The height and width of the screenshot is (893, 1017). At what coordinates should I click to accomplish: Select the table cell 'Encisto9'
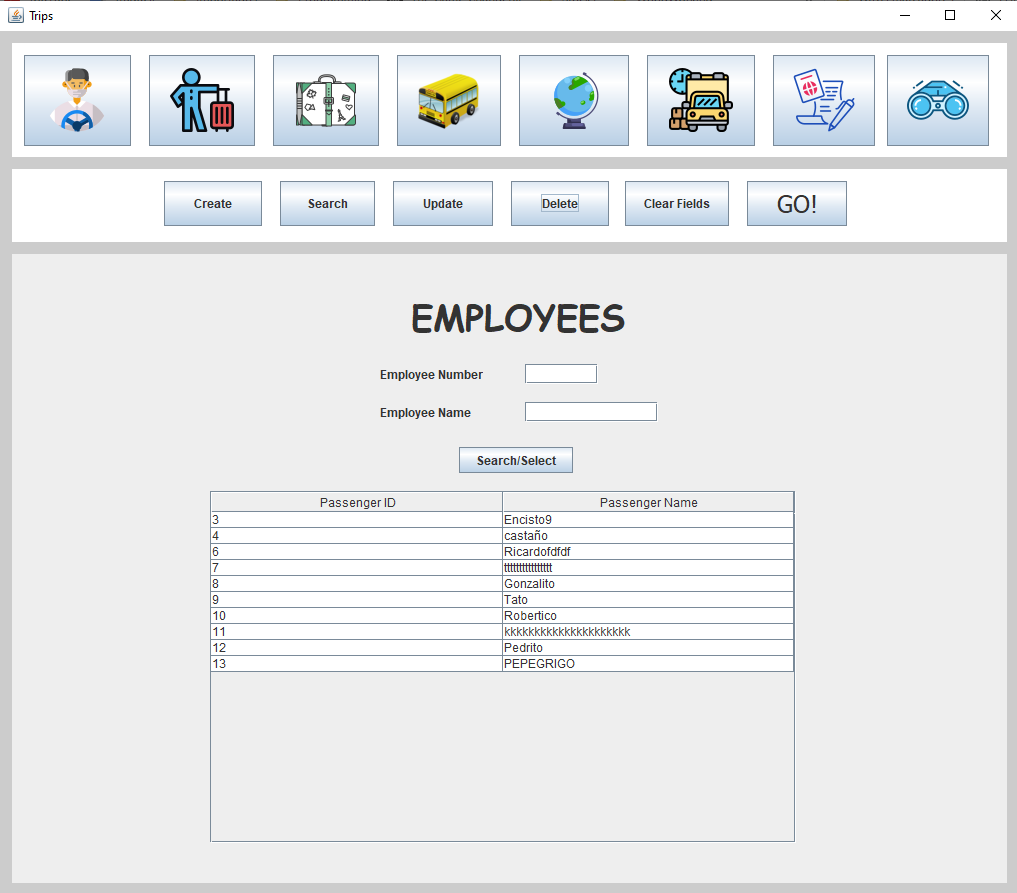coord(648,519)
